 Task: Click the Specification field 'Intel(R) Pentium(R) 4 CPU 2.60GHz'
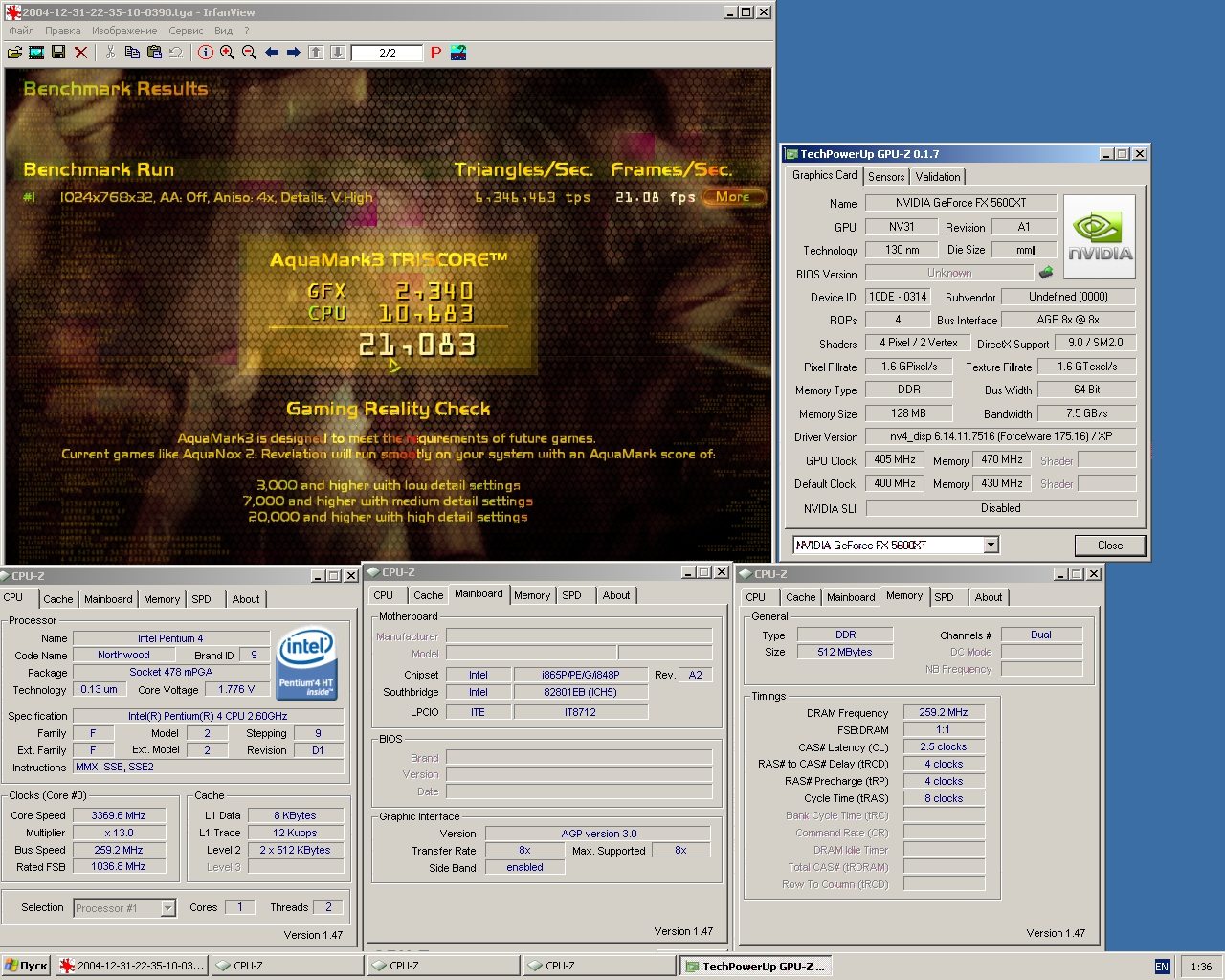208,716
